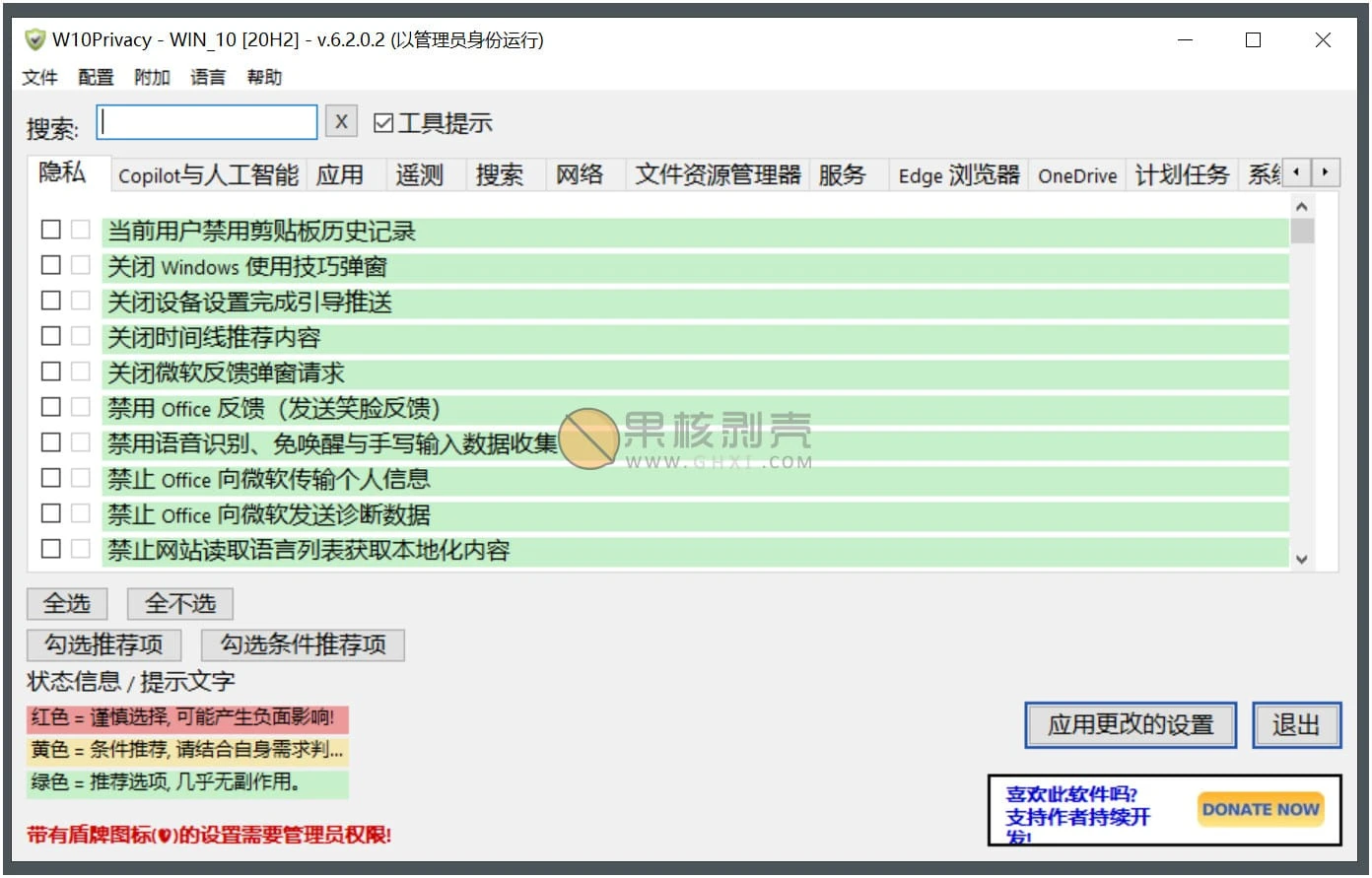Check the box for 关闭设备设置完成引导推送
The image size is (1372, 878).
51,301
